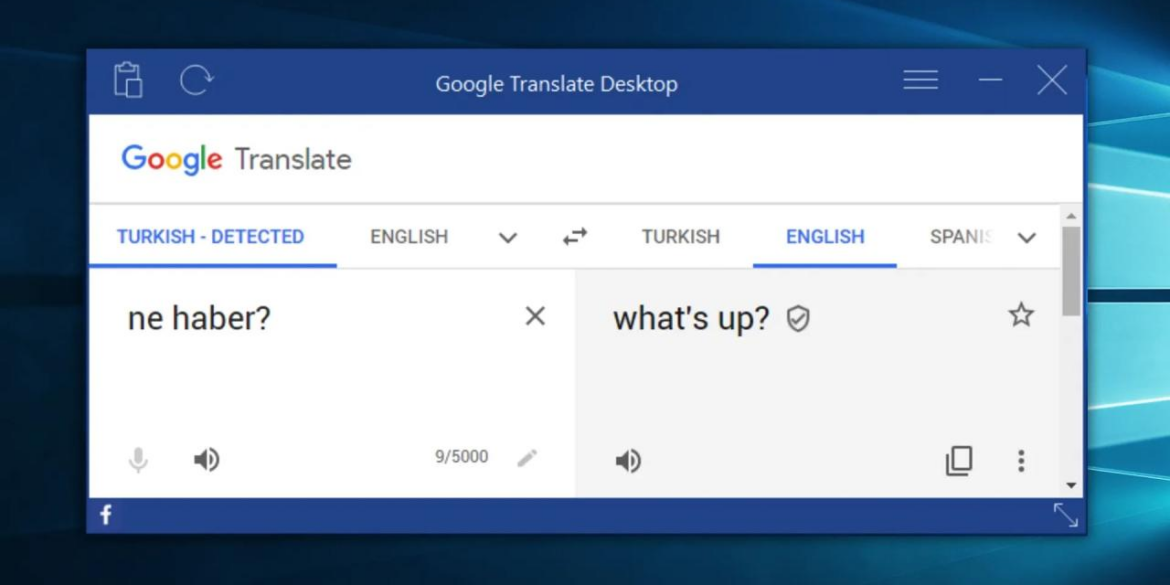Copy the translation to clipboard

959,461
